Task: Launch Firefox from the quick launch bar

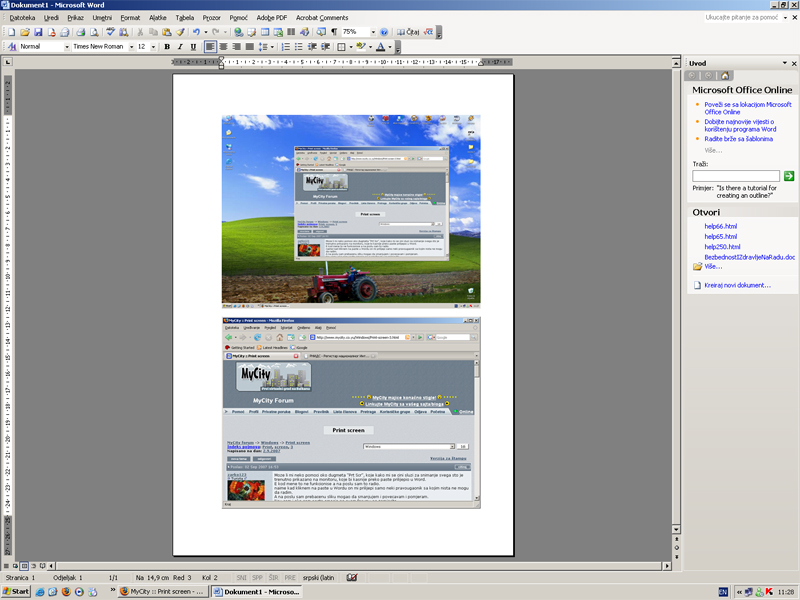Action: 66,591
